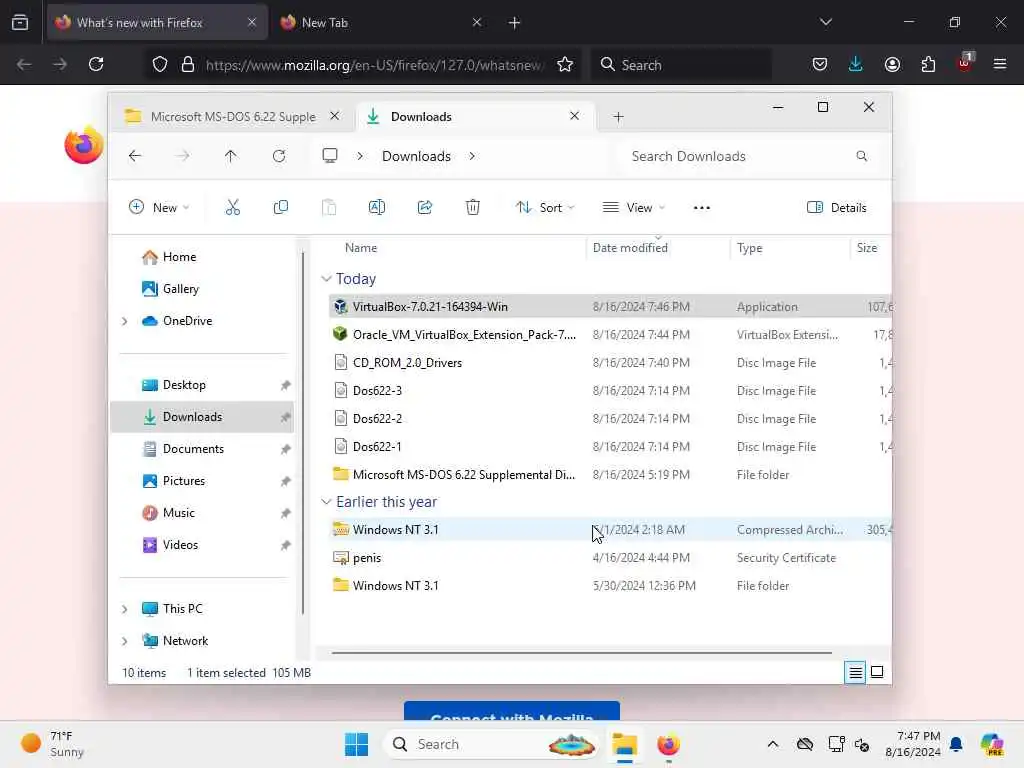This screenshot has height=768, width=1024.
Task: Click the chevron after Downloads in address bar
Action: 472,156
